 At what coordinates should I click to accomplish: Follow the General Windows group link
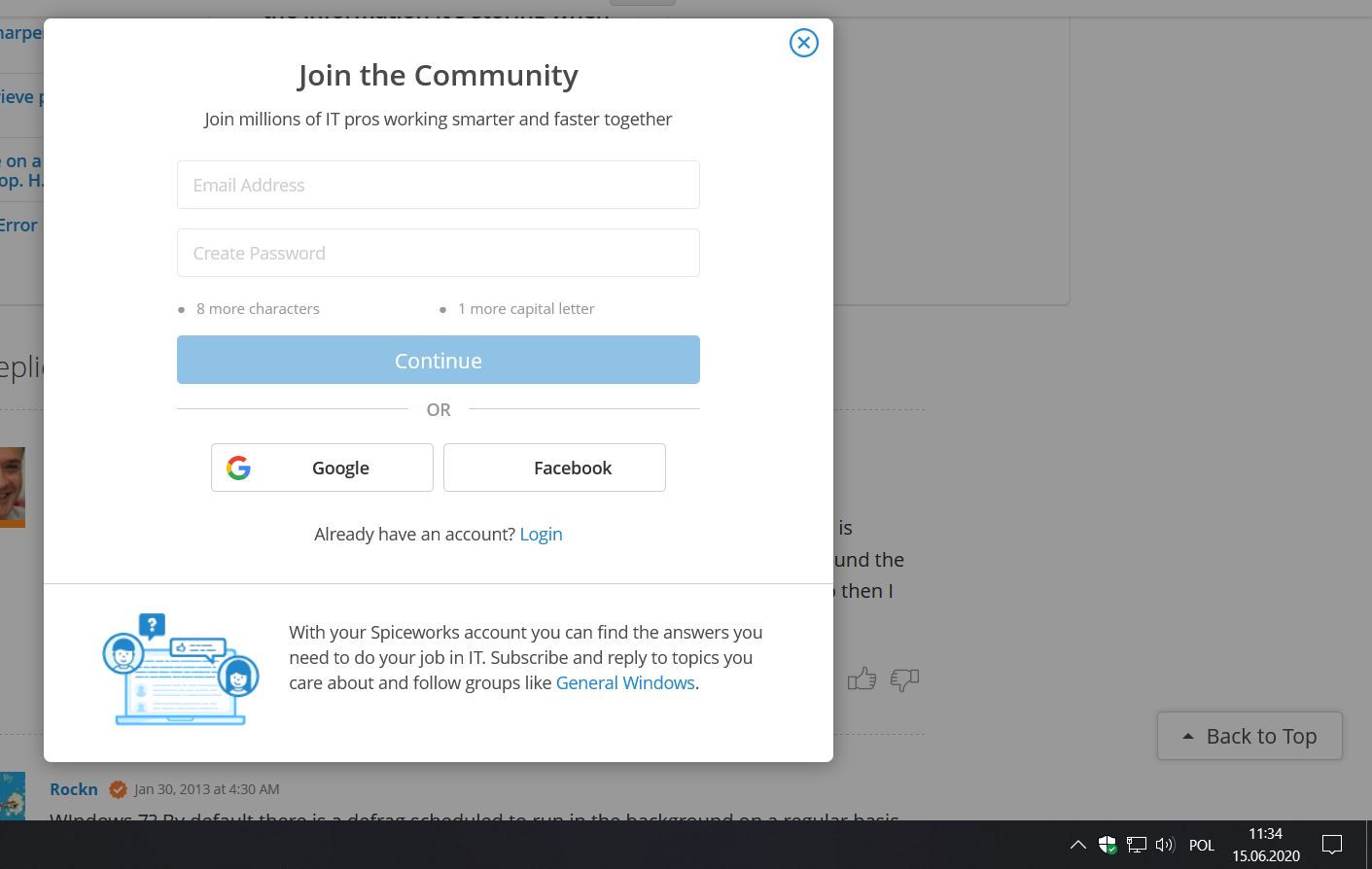pos(625,682)
